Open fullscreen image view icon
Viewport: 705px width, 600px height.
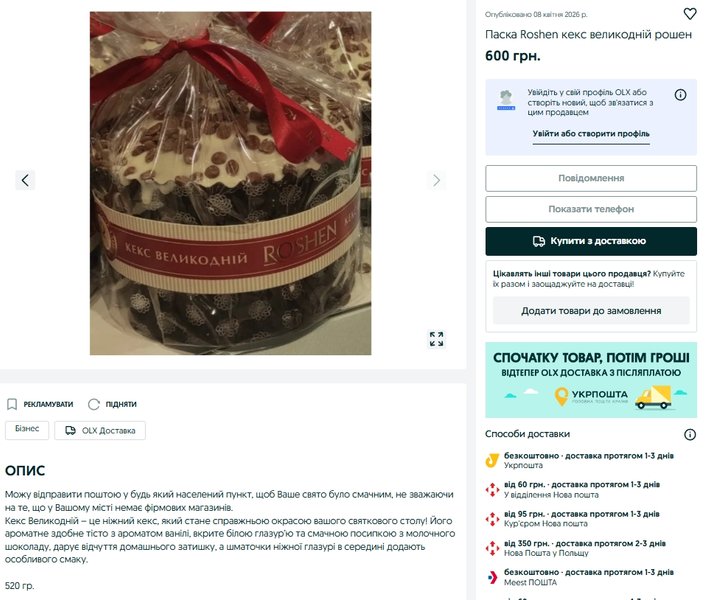coord(436,339)
